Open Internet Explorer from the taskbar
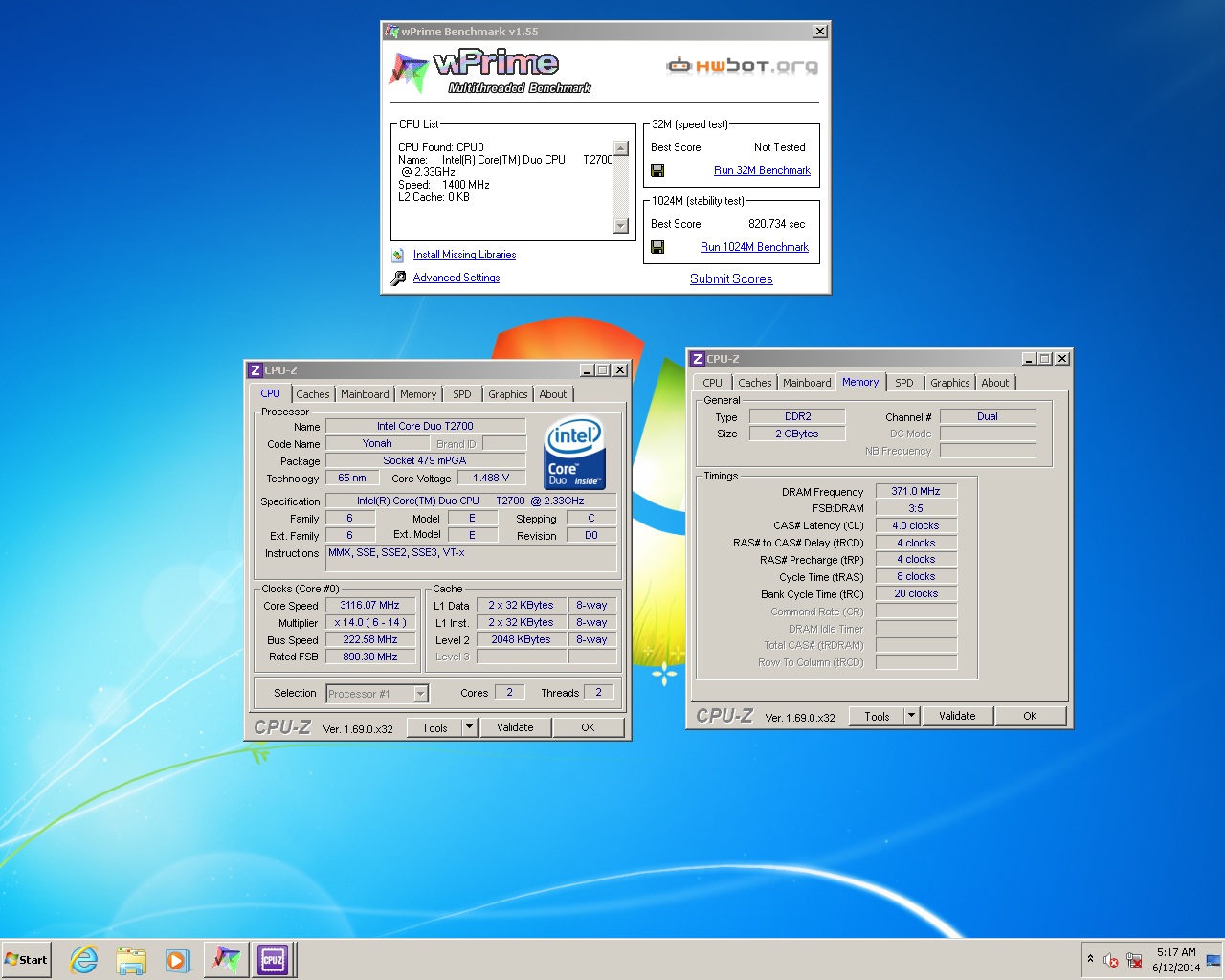The width and height of the screenshot is (1225, 980). [x=84, y=959]
